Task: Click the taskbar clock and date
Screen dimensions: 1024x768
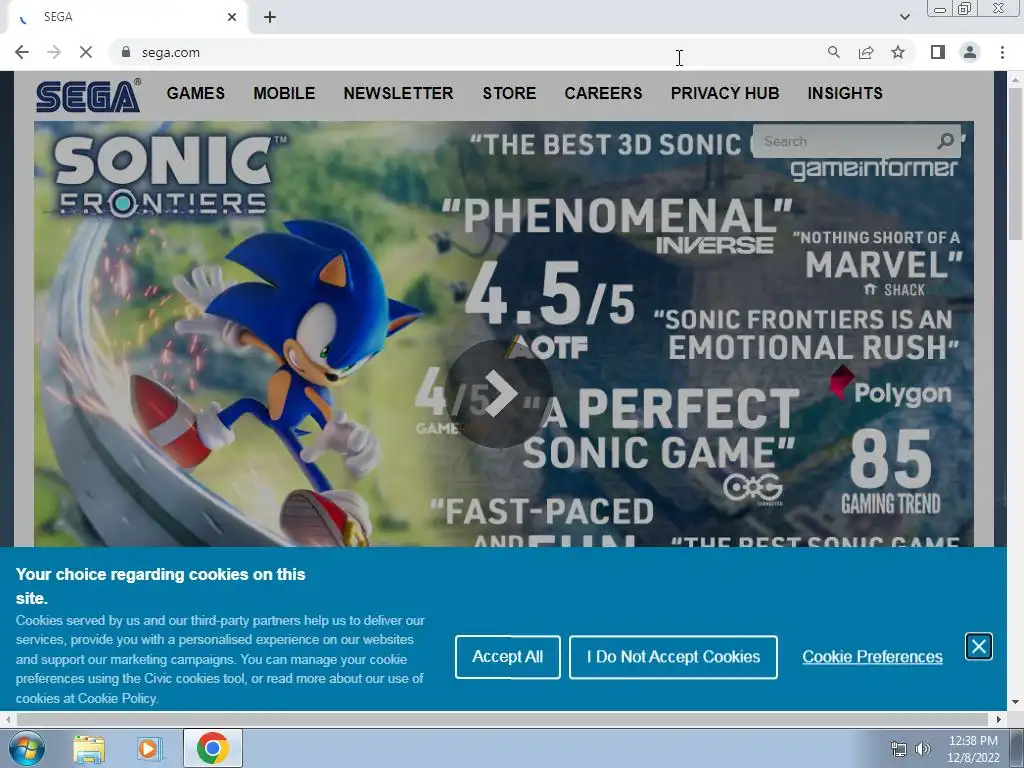Action: (973, 748)
